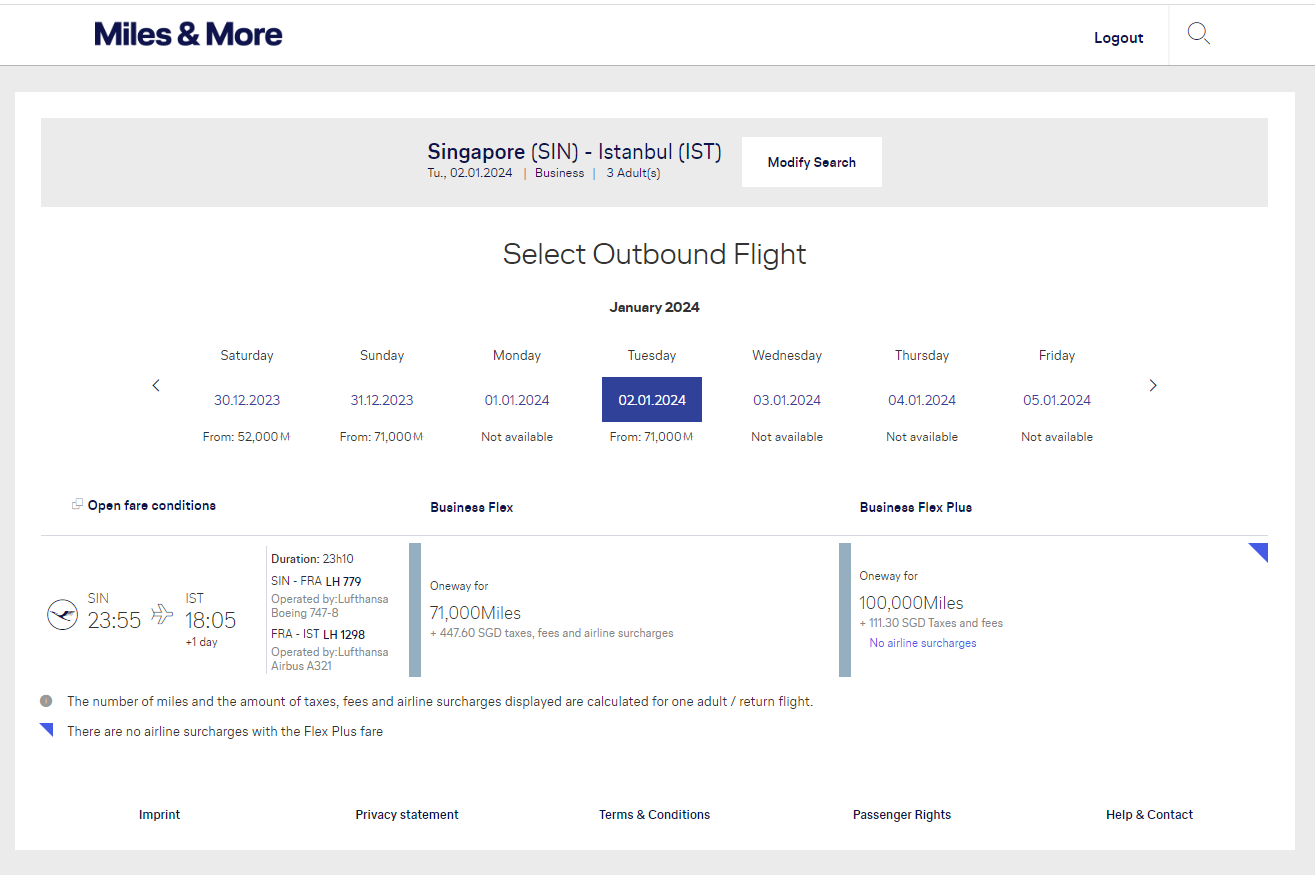Select Saturday 30.12.2023 date tab

[x=247, y=400]
